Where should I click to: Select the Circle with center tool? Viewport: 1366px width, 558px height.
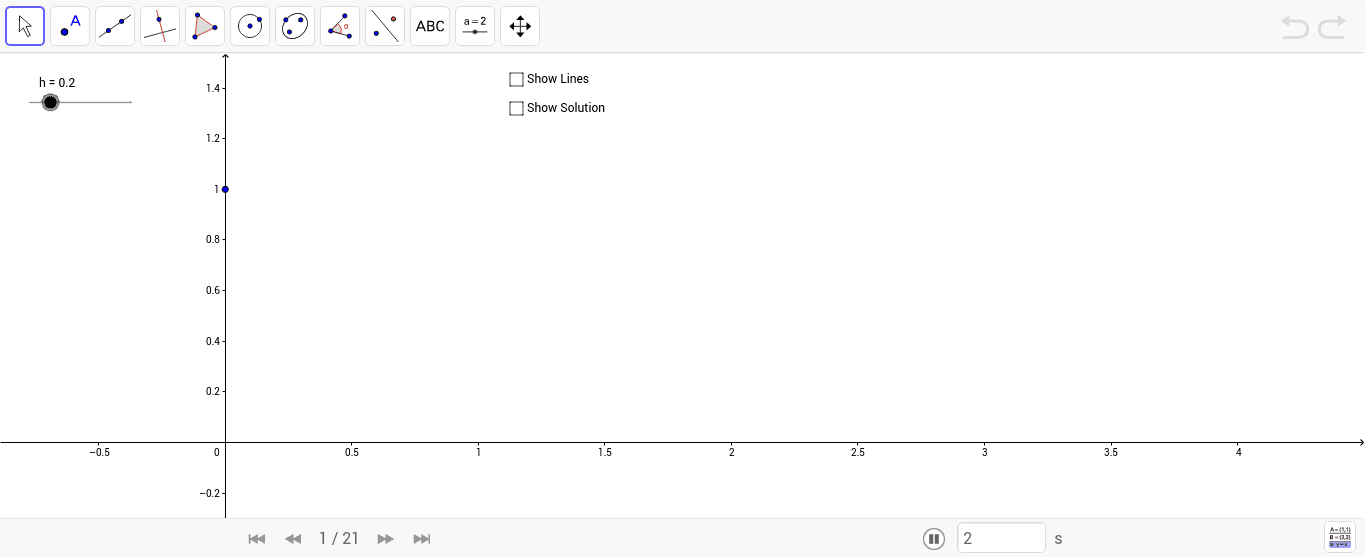(250, 26)
